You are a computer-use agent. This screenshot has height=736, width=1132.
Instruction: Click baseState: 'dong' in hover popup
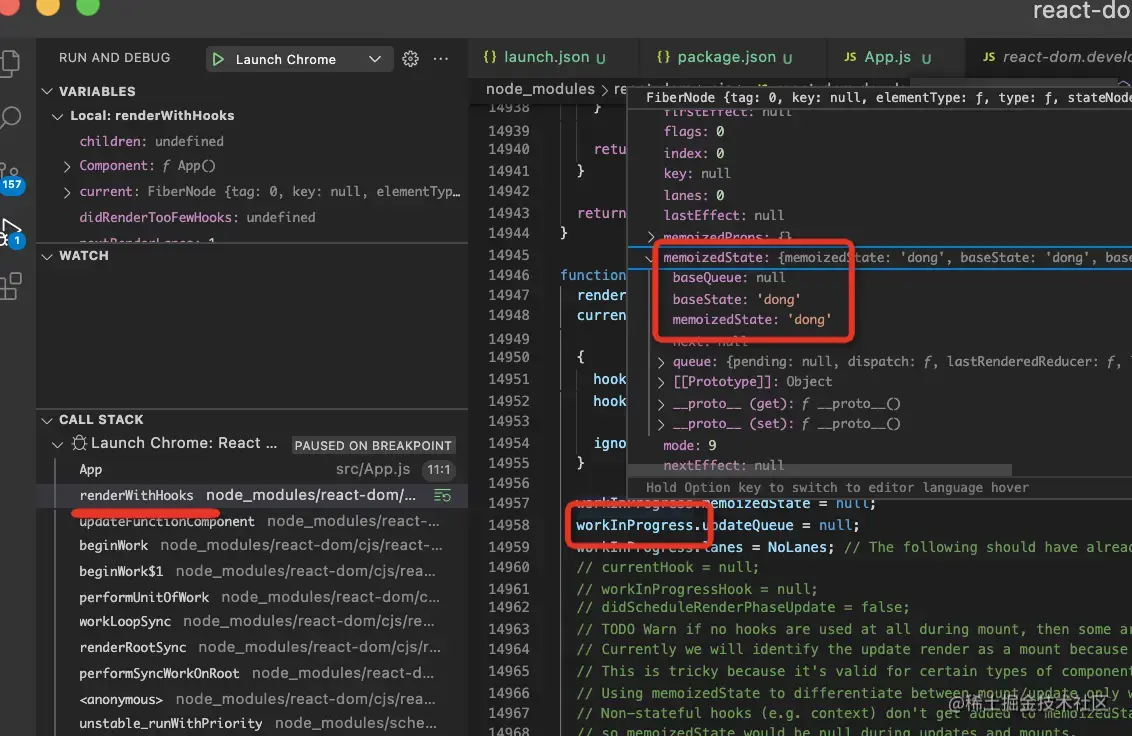click(x=736, y=299)
